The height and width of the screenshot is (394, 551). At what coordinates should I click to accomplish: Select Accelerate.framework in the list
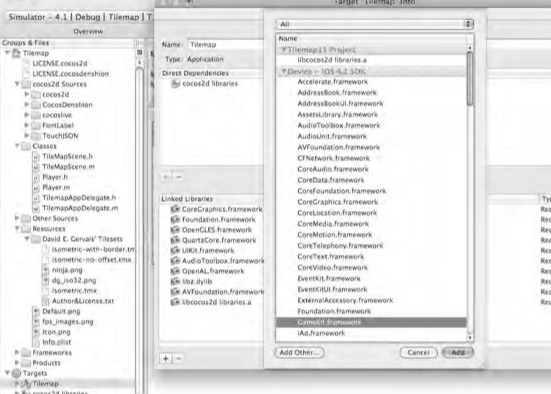(x=371, y=82)
